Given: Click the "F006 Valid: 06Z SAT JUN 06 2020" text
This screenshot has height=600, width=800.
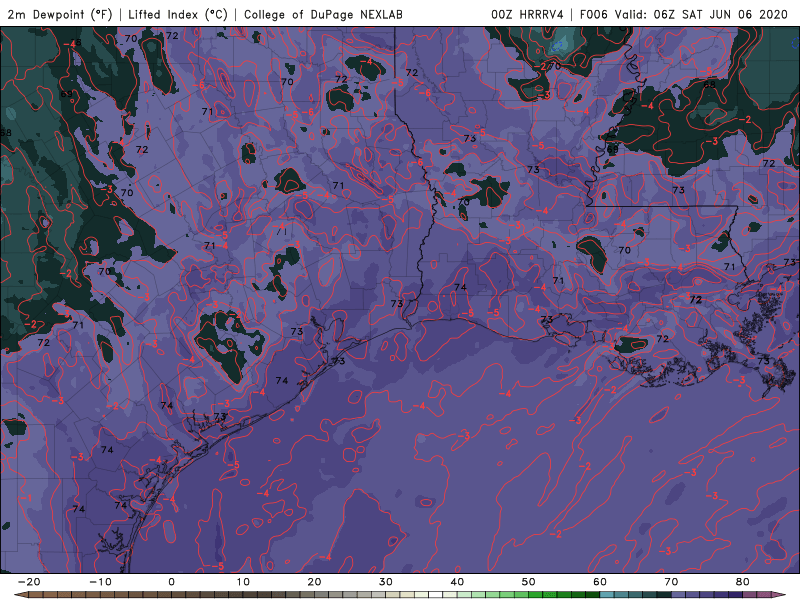Looking at the screenshot, I should click(684, 15).
